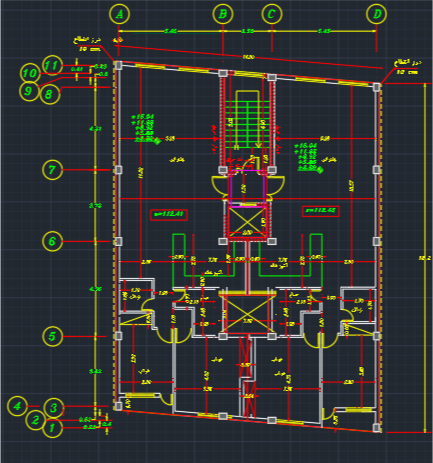Click the large crossed shaft box near bottom center
The width and height of the screenshot is (433, 463).
tap(247, 312)
